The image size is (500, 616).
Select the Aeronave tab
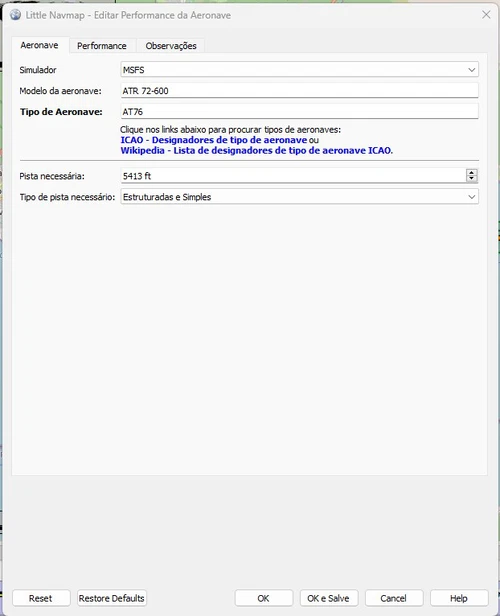[40, 45]
